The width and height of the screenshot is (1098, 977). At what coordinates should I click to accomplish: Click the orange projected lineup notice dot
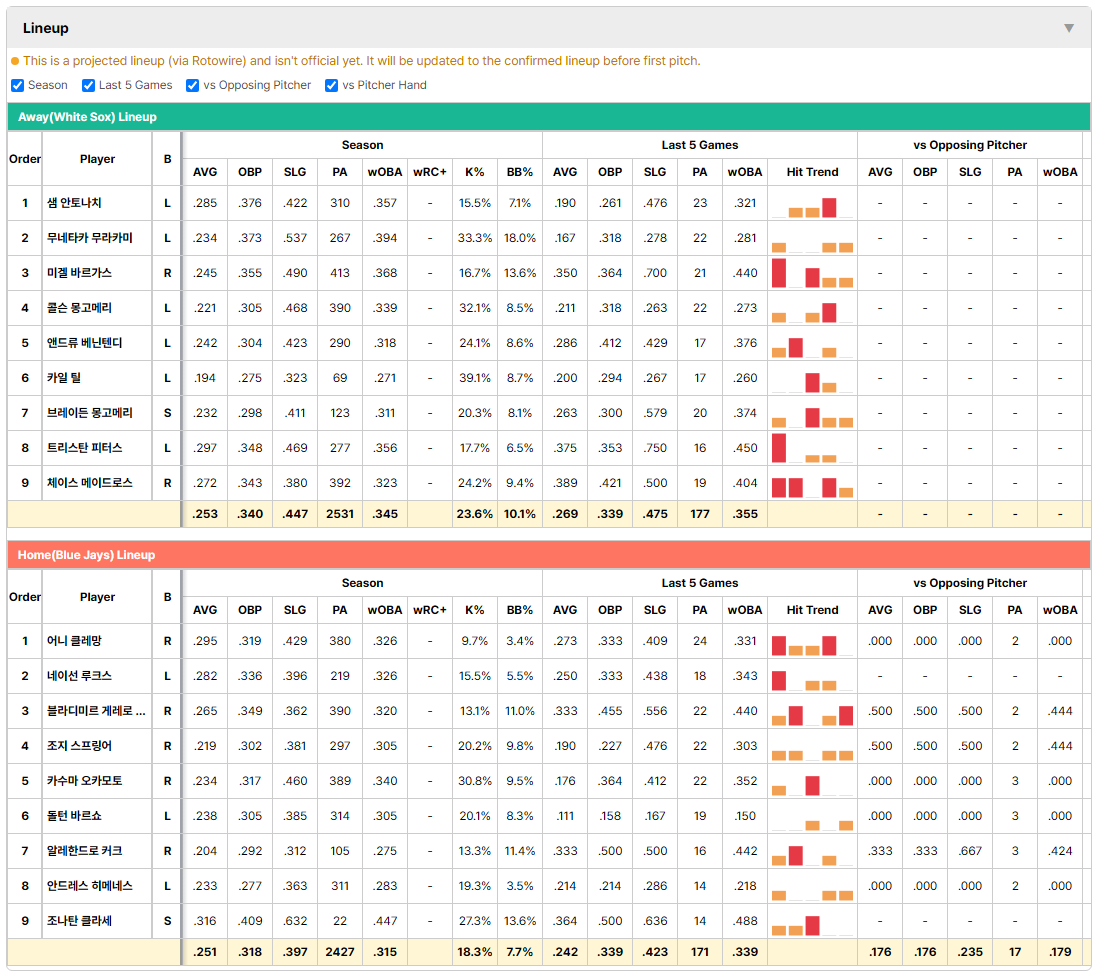tap(15, 61)
